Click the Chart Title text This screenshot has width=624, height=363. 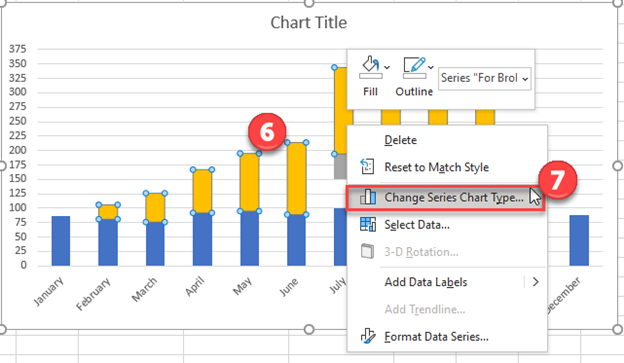[x=308, y=23]
